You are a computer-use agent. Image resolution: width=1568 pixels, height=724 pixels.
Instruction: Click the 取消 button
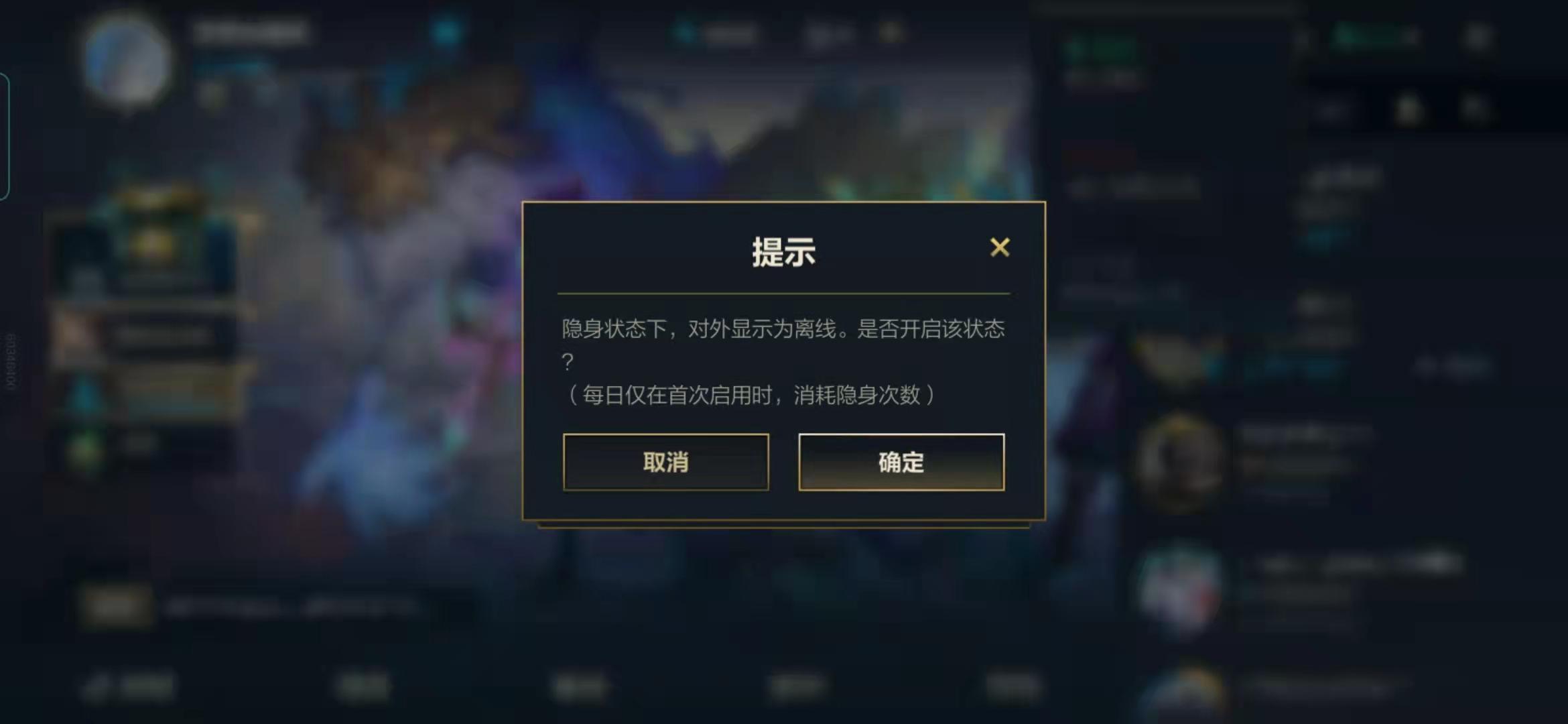[x=665, y=462]
